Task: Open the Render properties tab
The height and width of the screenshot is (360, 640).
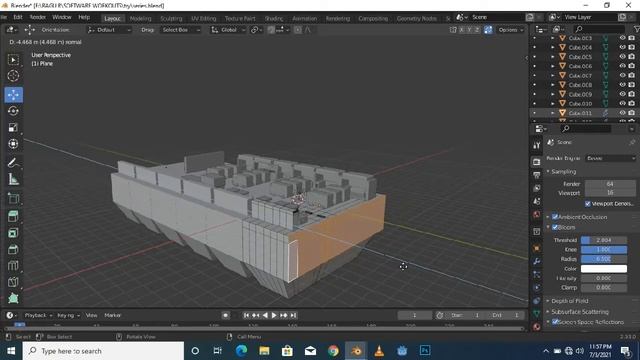Action: click(537, 162)
